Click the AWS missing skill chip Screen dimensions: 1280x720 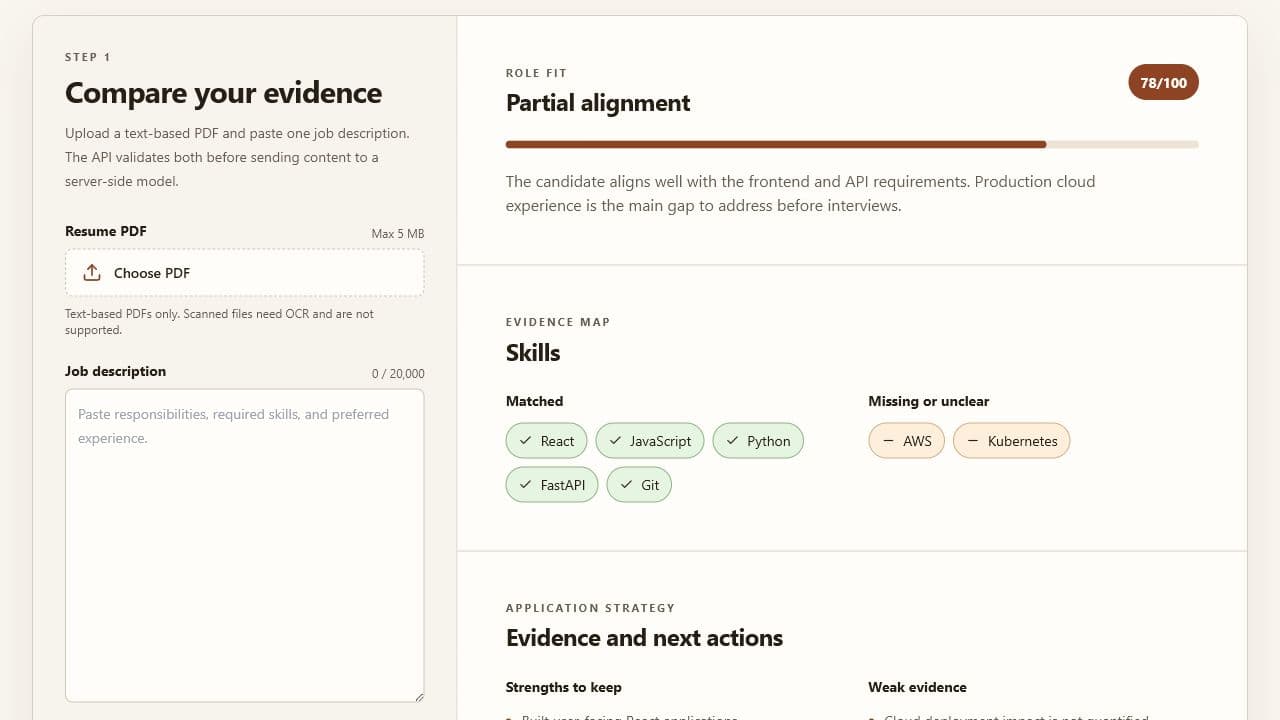click(906, 441)
